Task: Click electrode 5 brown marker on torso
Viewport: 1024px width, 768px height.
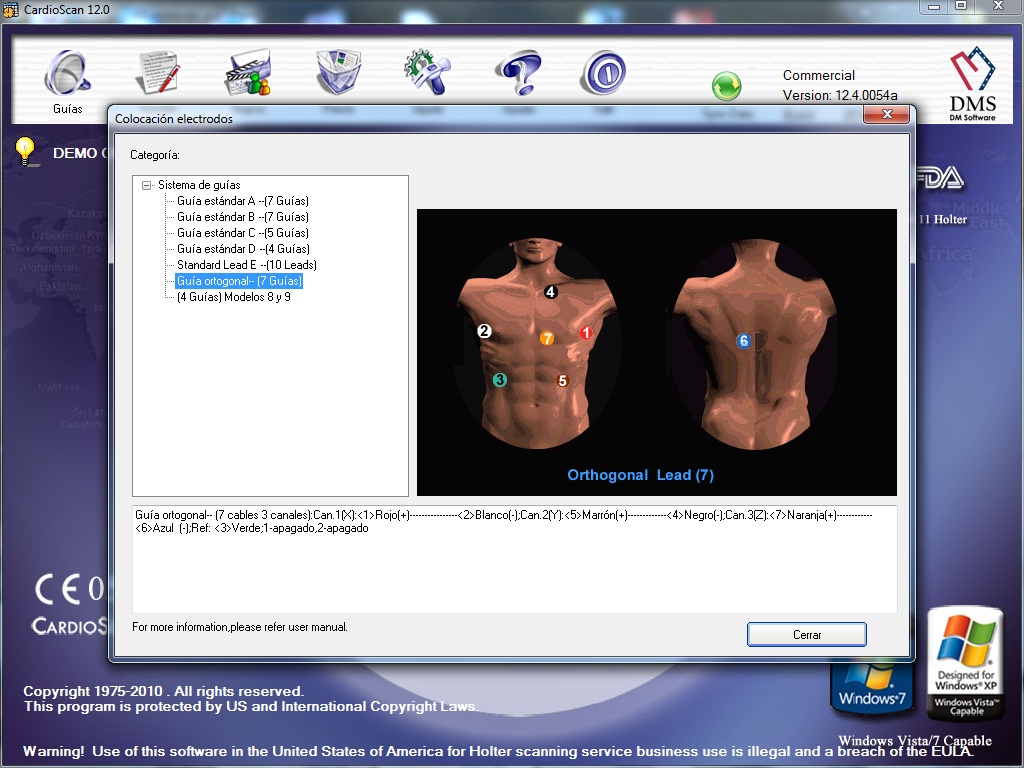Action: pyautogui.click(x=562, y=381)
